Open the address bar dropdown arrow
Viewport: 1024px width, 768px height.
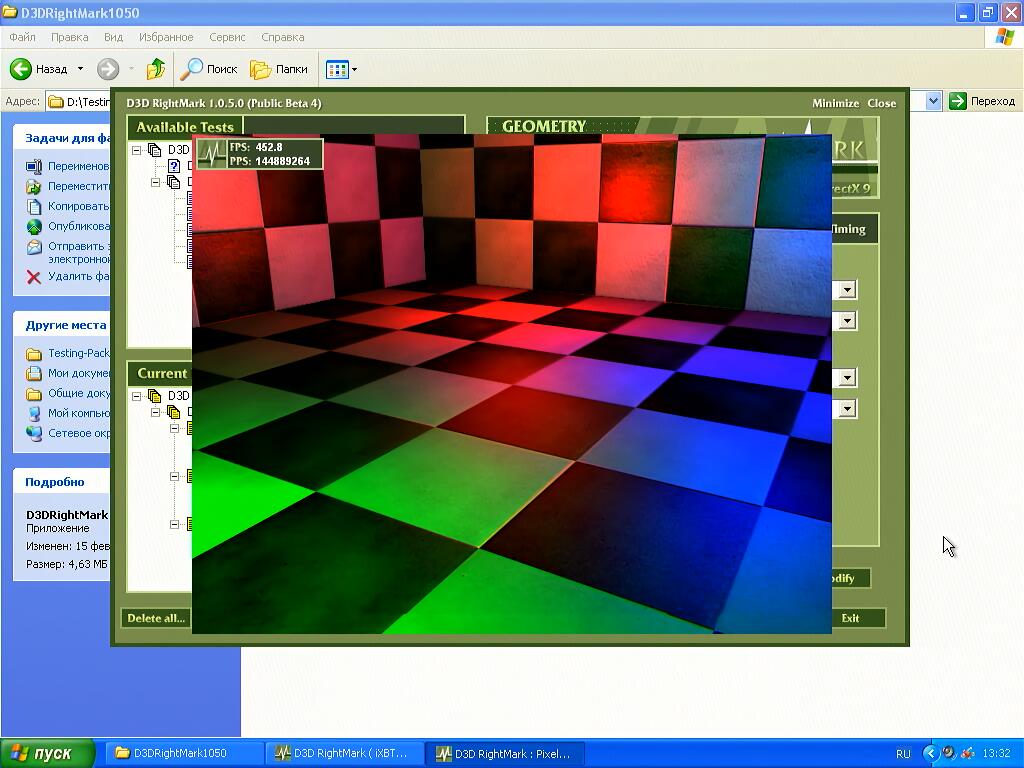(933, 101)
